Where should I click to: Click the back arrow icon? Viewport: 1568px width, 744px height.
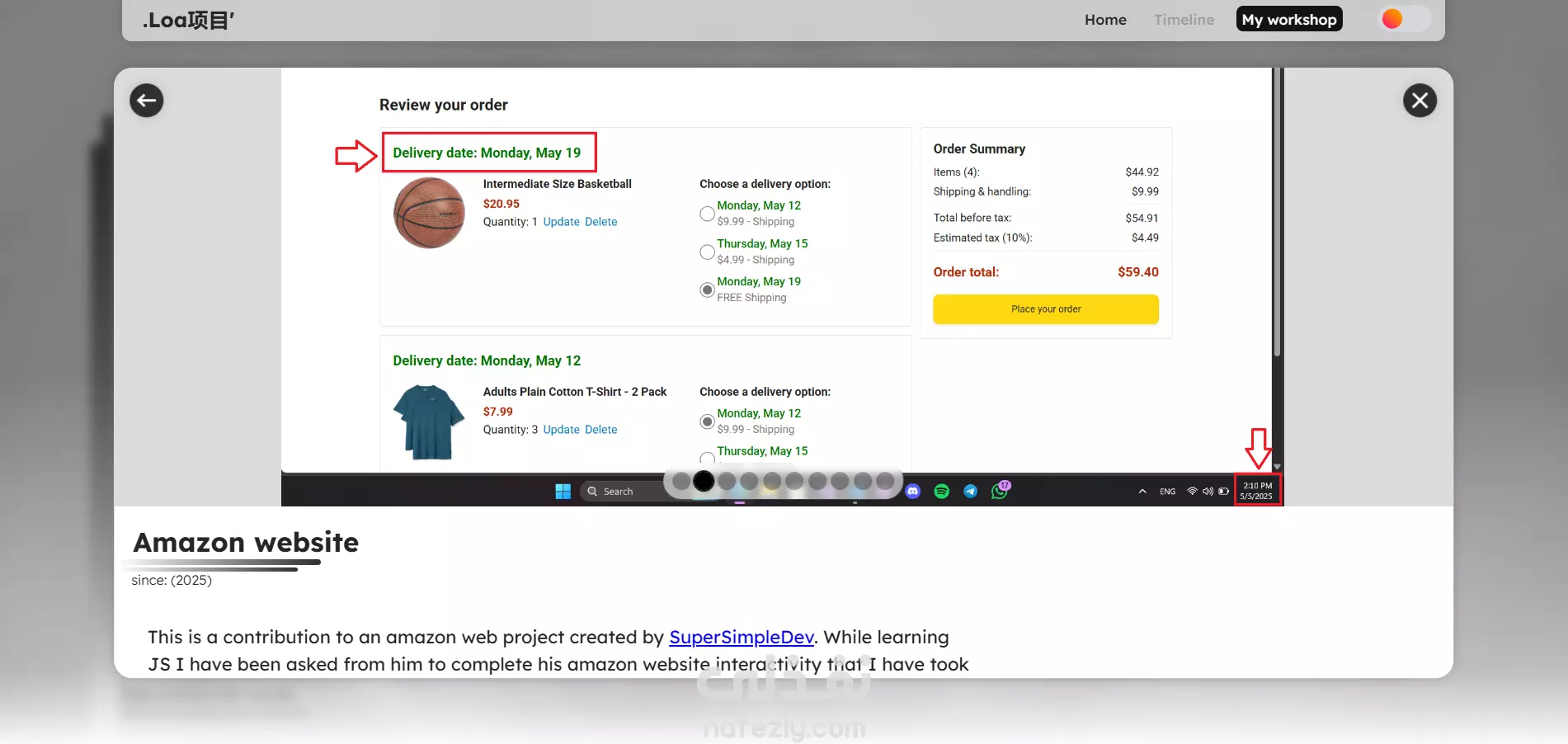pos(147,101)
